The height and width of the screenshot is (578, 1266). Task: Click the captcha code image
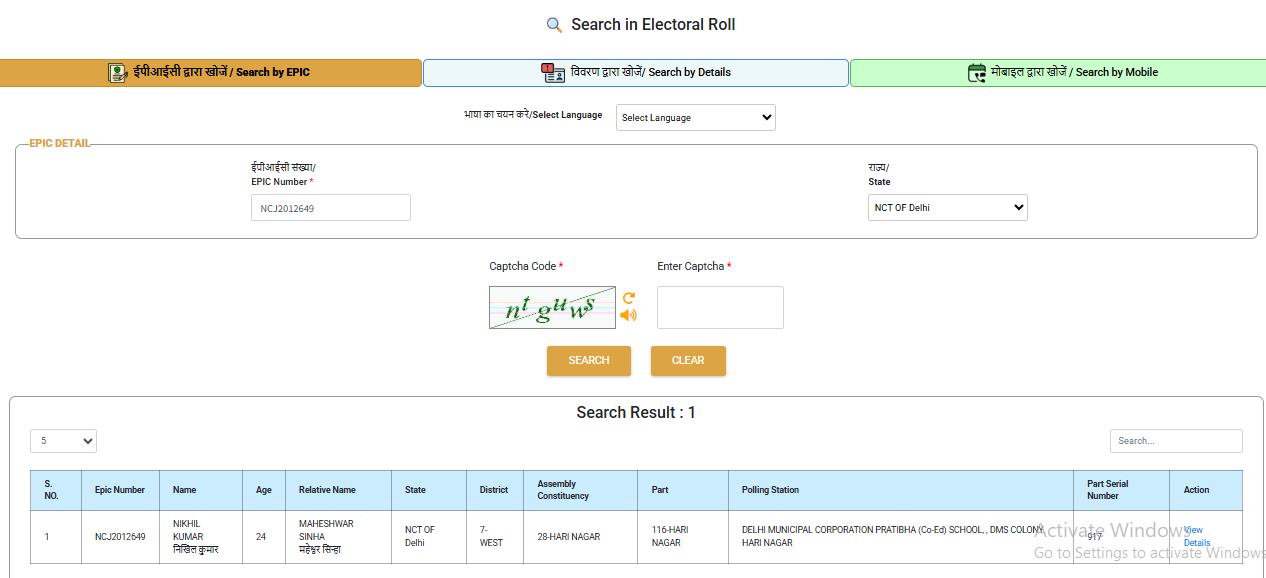[552, 307]
